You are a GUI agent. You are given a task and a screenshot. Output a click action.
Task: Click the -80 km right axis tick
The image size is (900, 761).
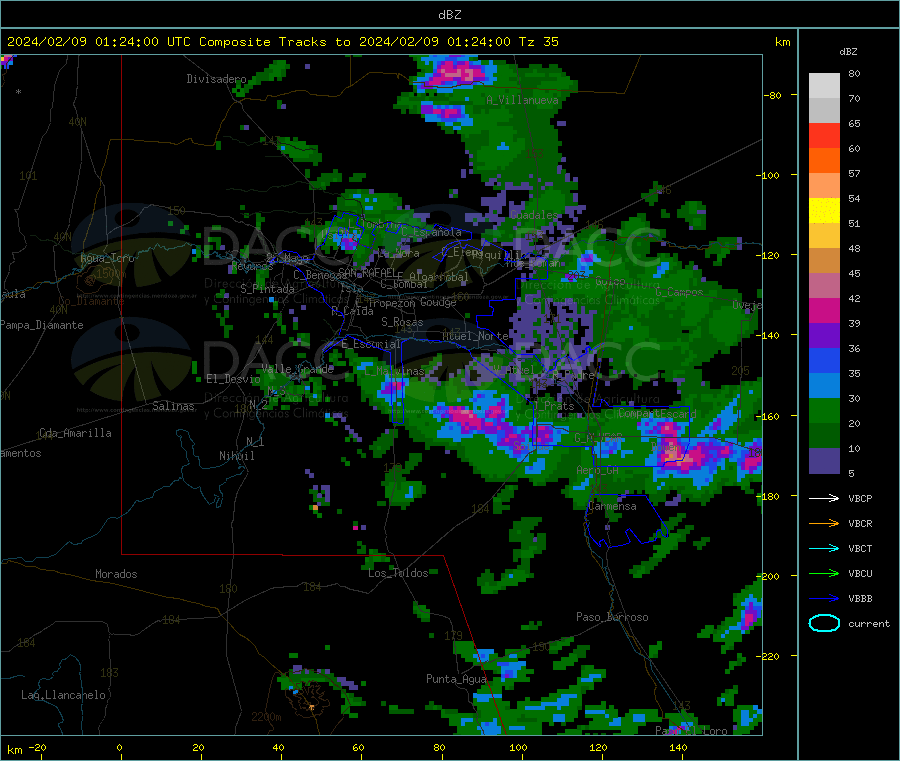pyautogui.click(x=773, y=95)
